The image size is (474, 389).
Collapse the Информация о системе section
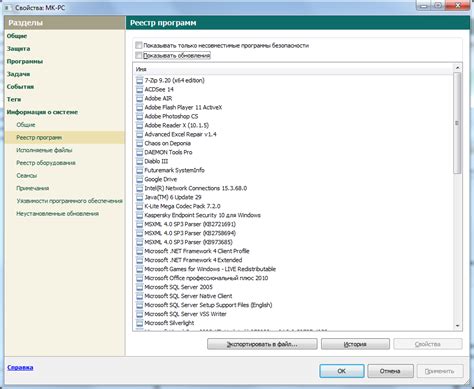42,112
